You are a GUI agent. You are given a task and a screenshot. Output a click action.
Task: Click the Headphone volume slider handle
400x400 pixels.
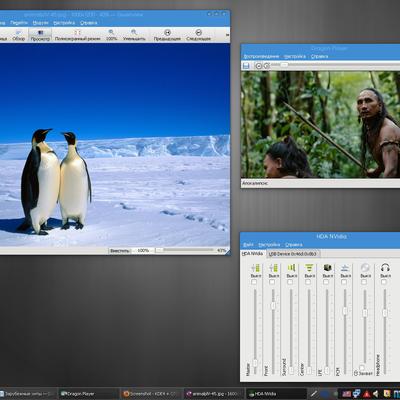(385, 313)
